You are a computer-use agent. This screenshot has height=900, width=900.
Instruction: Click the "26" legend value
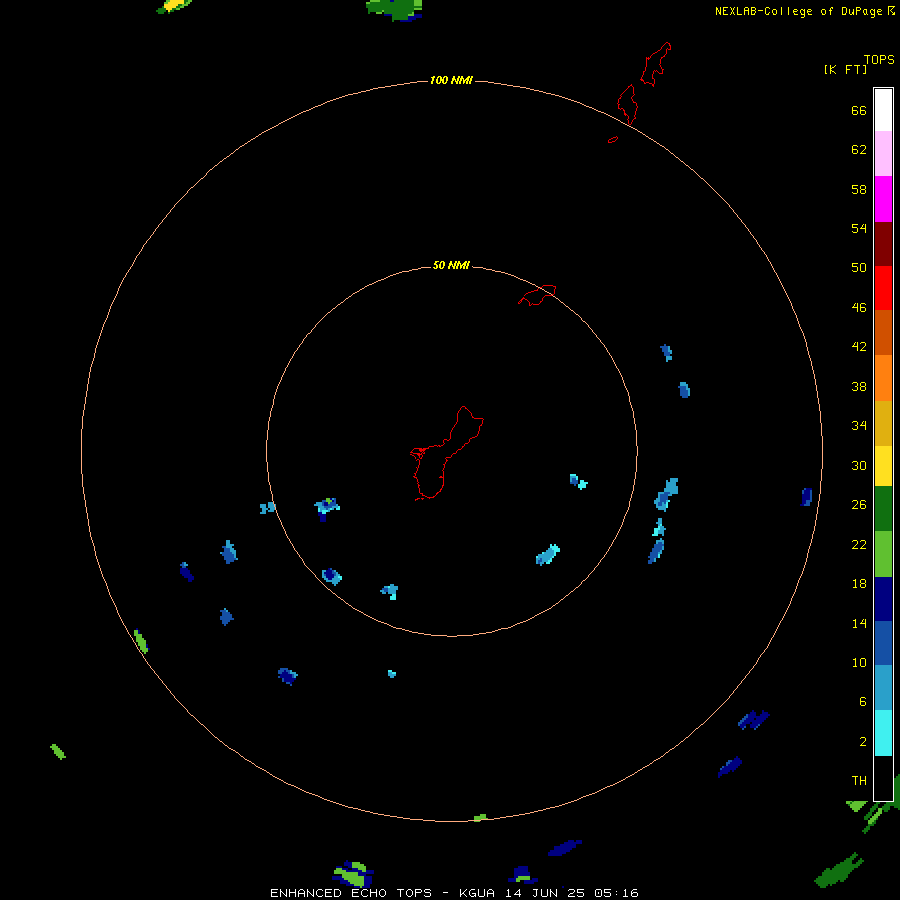859,505
